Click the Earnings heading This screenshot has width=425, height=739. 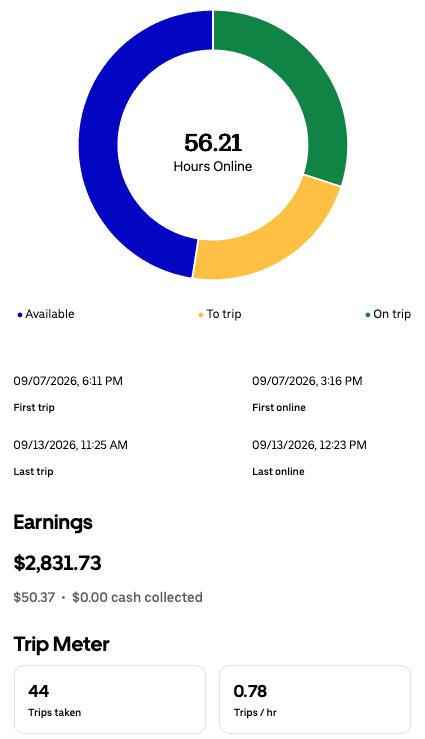(53, 523)
